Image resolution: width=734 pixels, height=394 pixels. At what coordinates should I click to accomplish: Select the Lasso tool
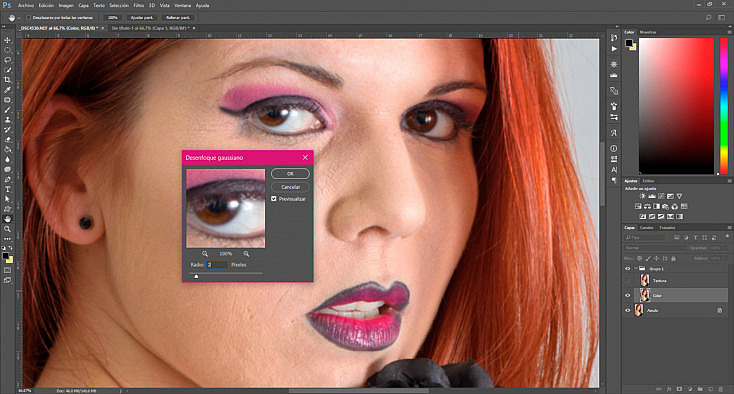coord(7,60)
